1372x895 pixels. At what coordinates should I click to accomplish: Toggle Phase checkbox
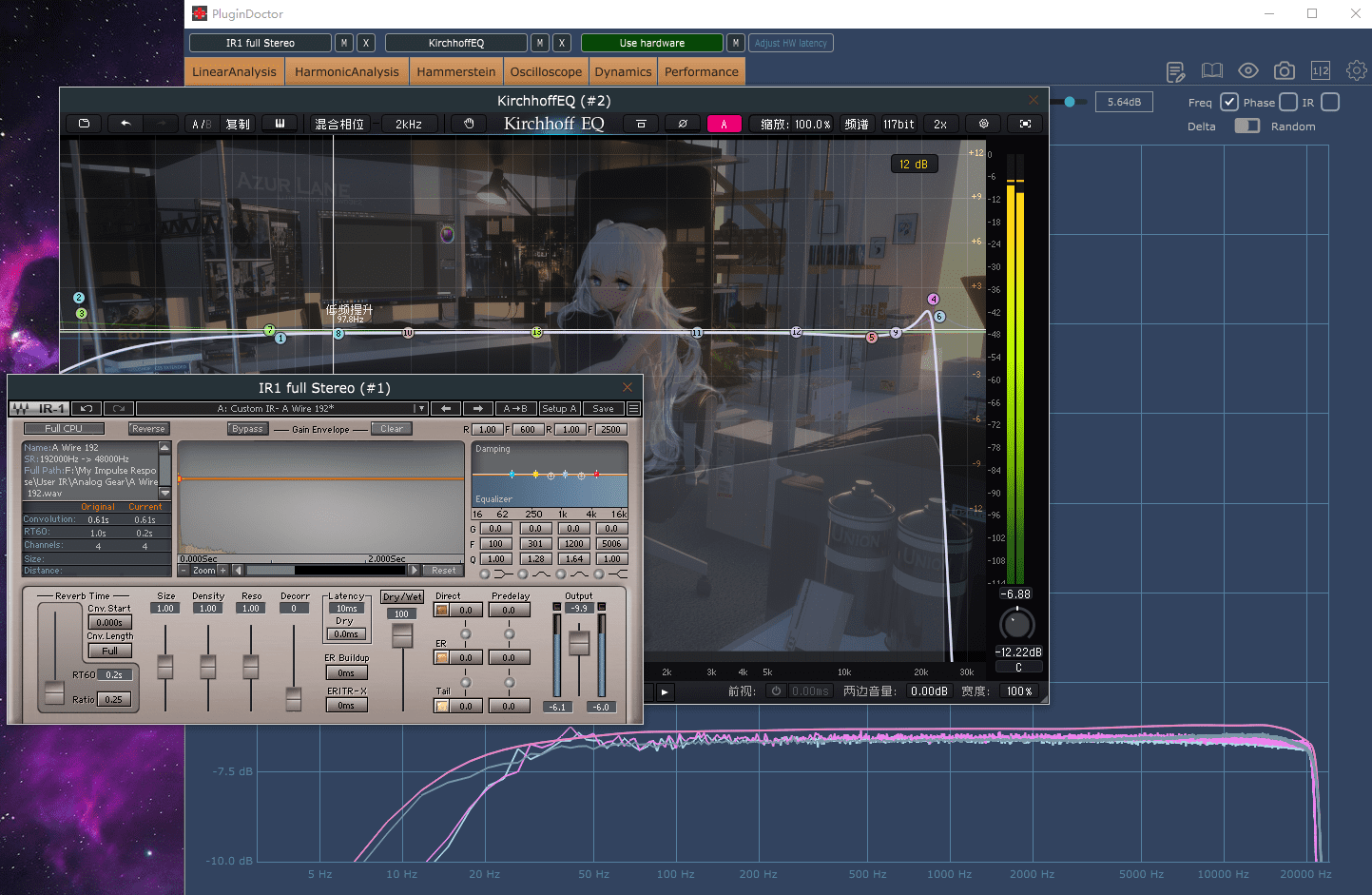(1288, 102)
